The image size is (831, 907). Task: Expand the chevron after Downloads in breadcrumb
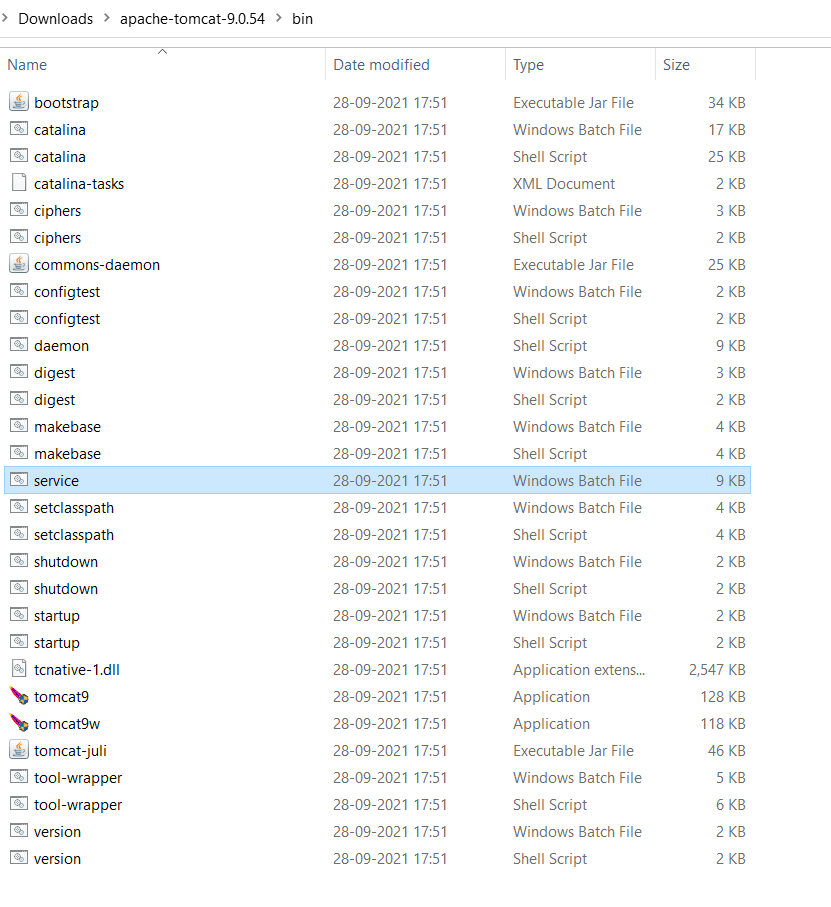click(x=107, y=18)
